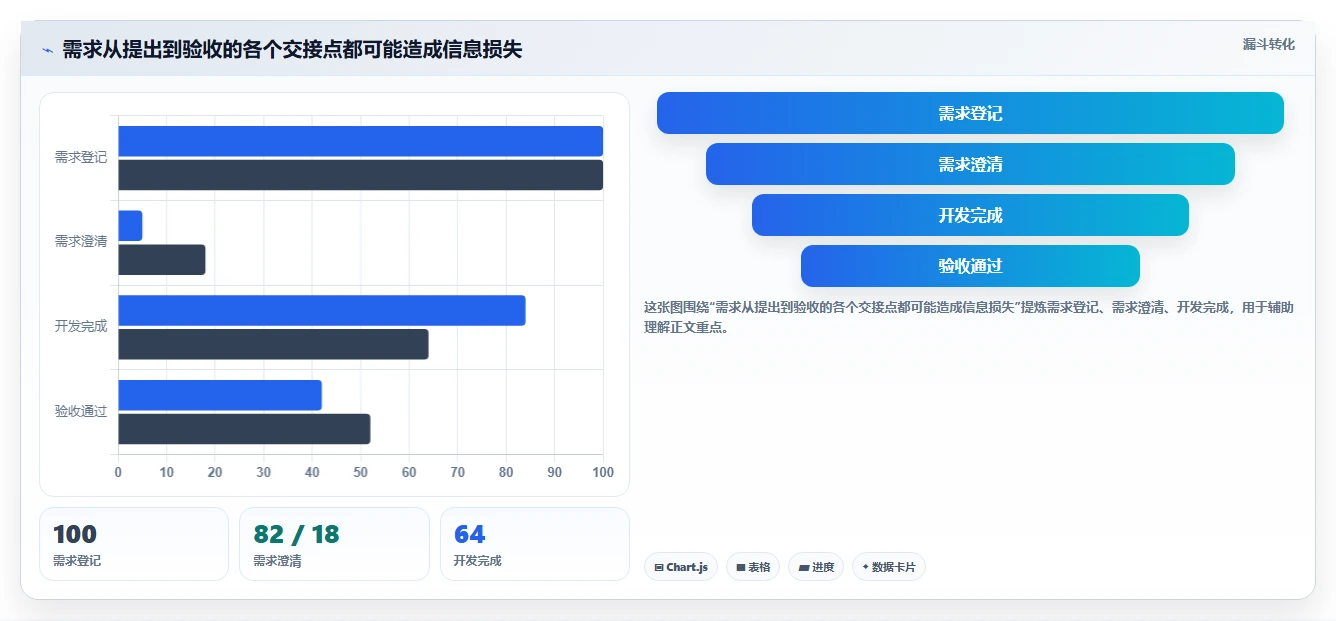Click the Chart.js tag chip
This screenshot has height=621, width=1336.
681,567
